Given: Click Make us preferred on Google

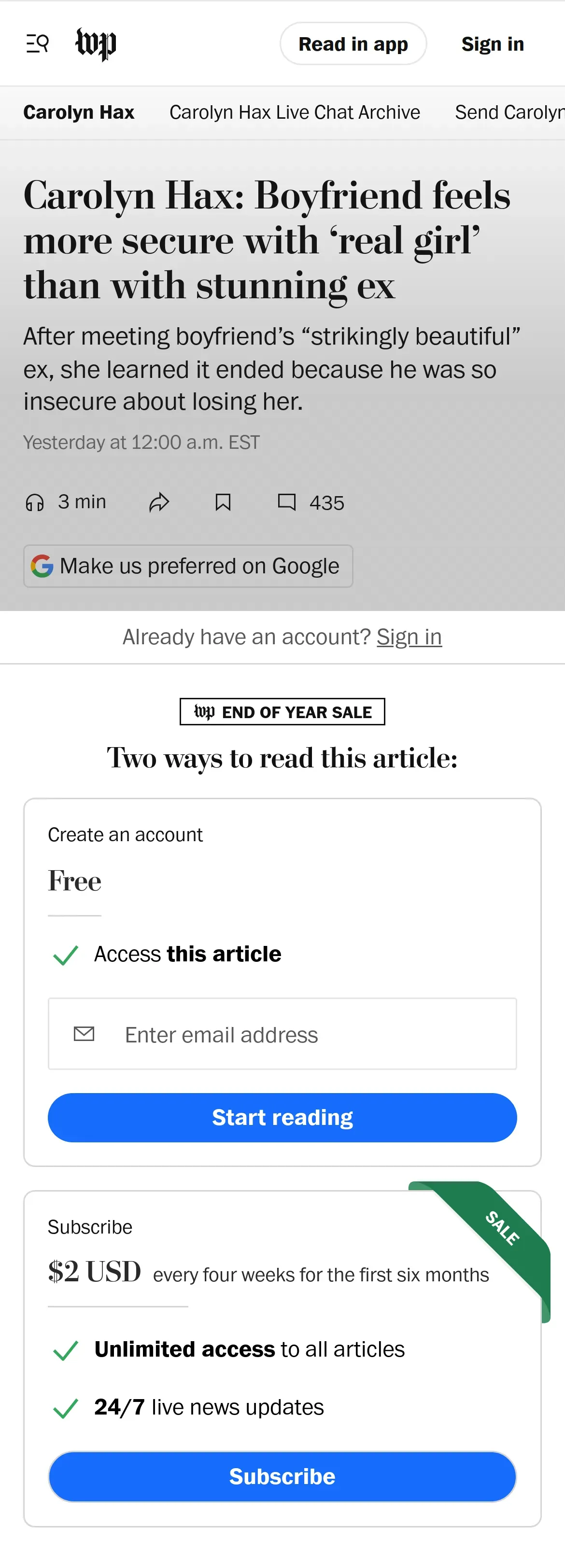Looking at the screenshot, I should 198,566.
